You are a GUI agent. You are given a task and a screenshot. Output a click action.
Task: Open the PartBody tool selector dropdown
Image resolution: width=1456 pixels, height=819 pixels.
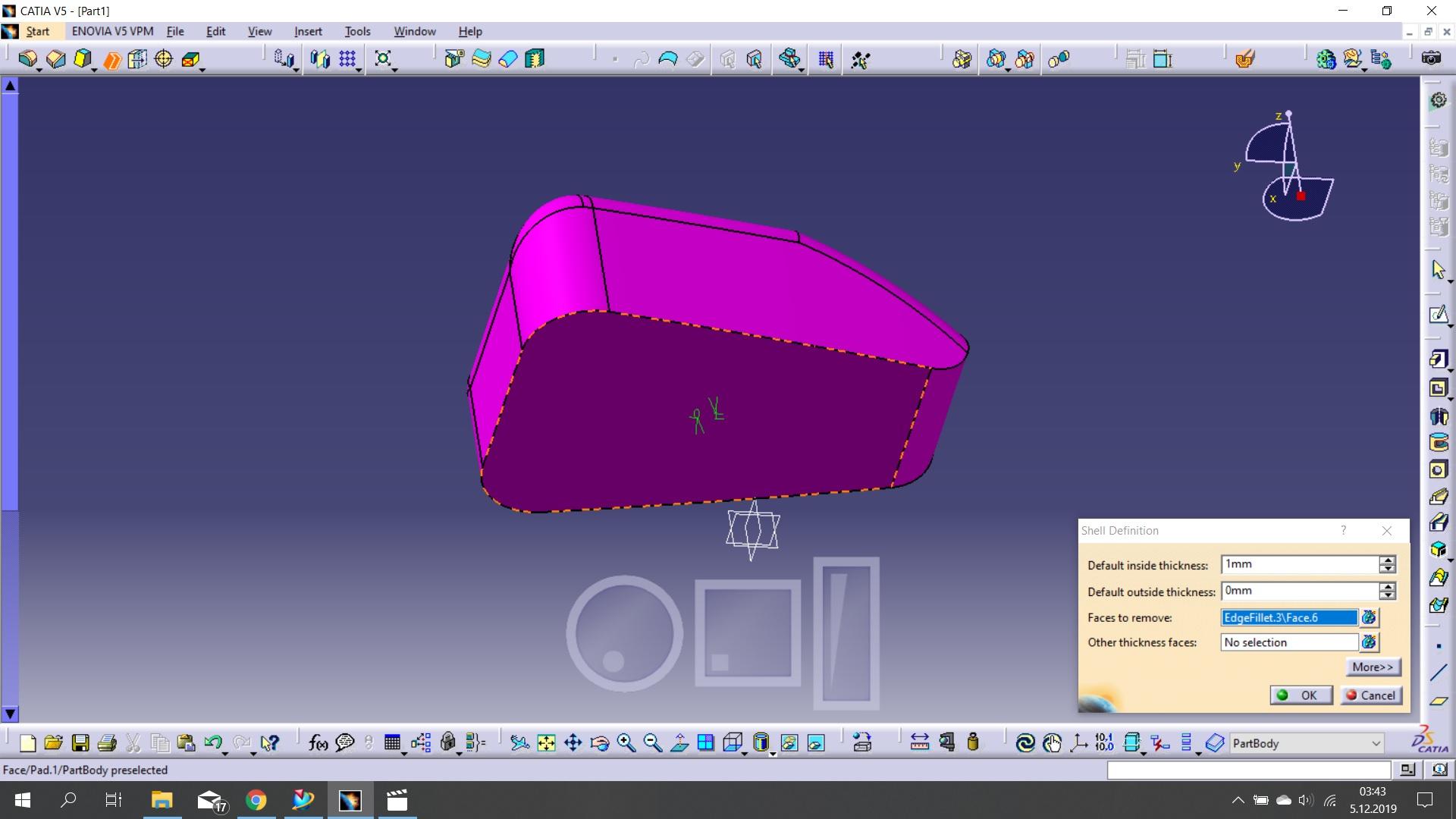click(1376, 743)
